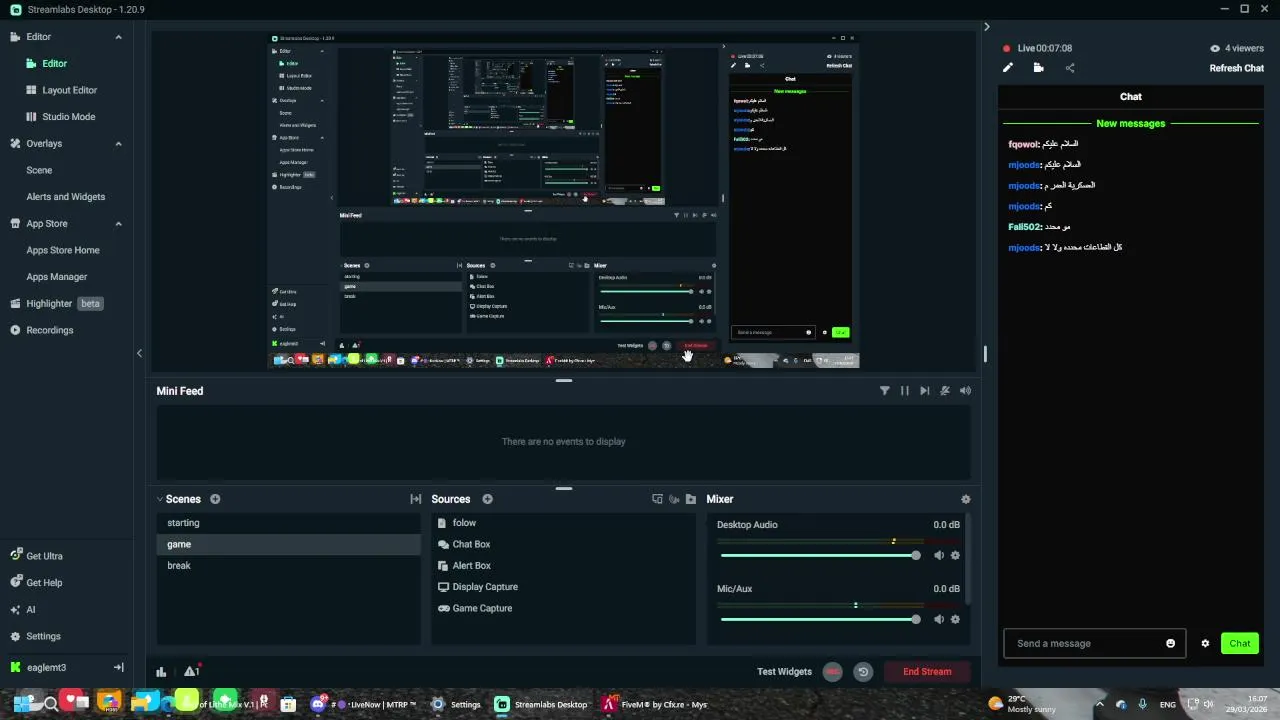Open Scene overlays page
This screenshot has height=720, width=1280.
39,170
